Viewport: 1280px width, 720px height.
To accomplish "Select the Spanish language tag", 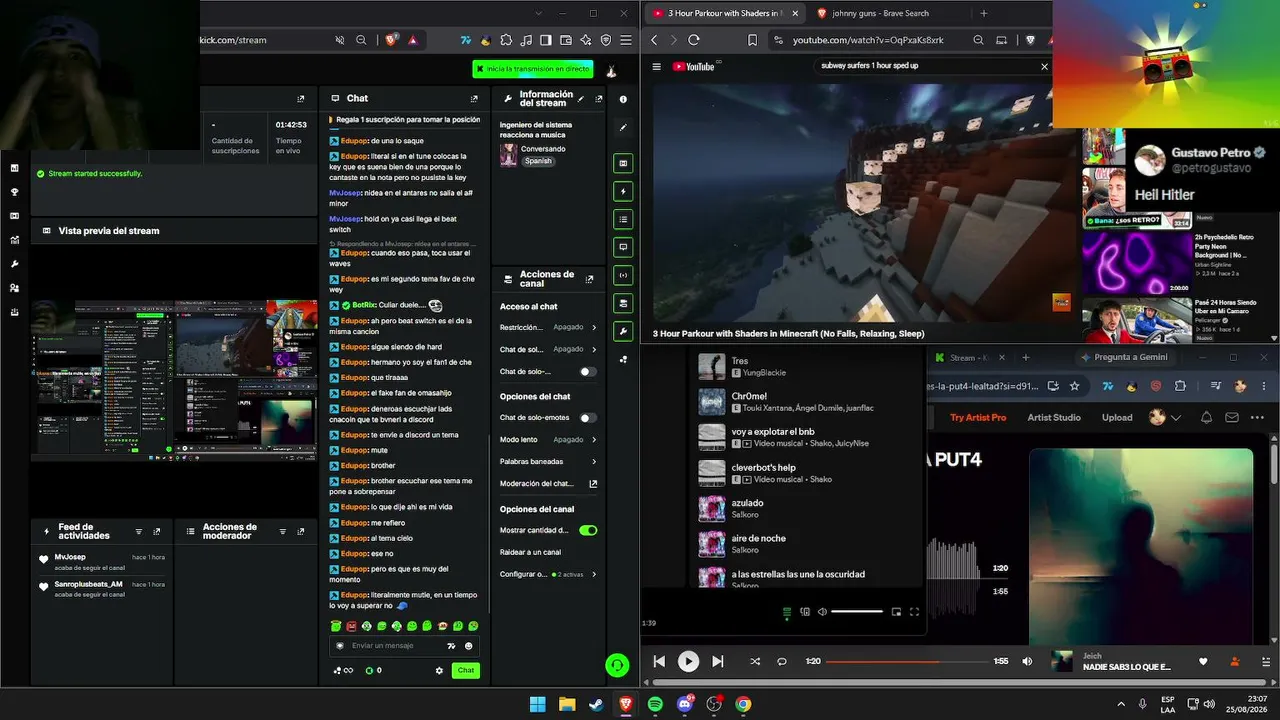I will [x=538, y=161].
